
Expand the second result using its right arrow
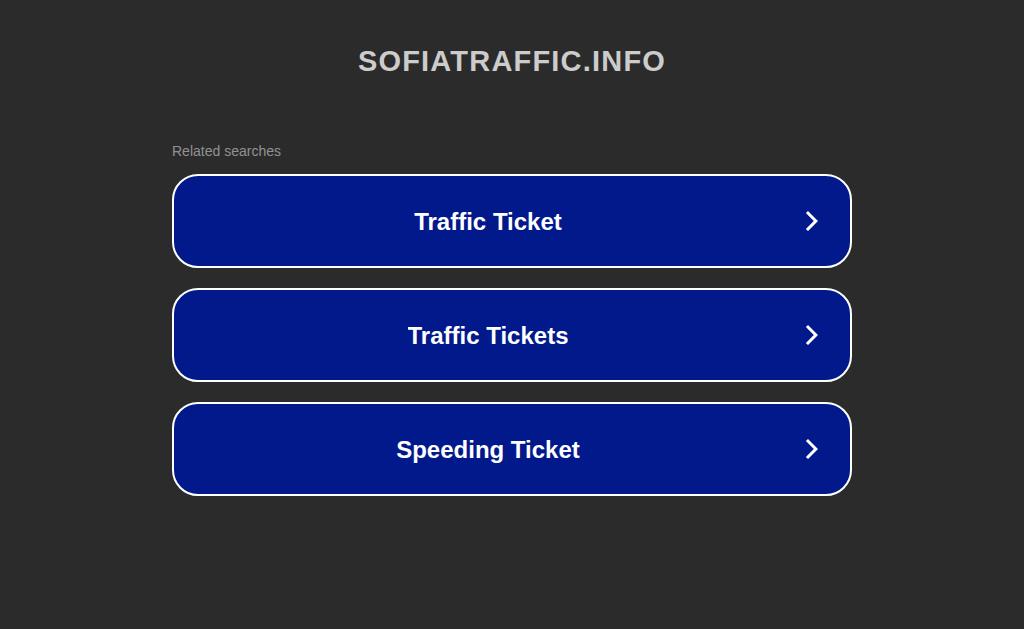[x=811, y=335]
